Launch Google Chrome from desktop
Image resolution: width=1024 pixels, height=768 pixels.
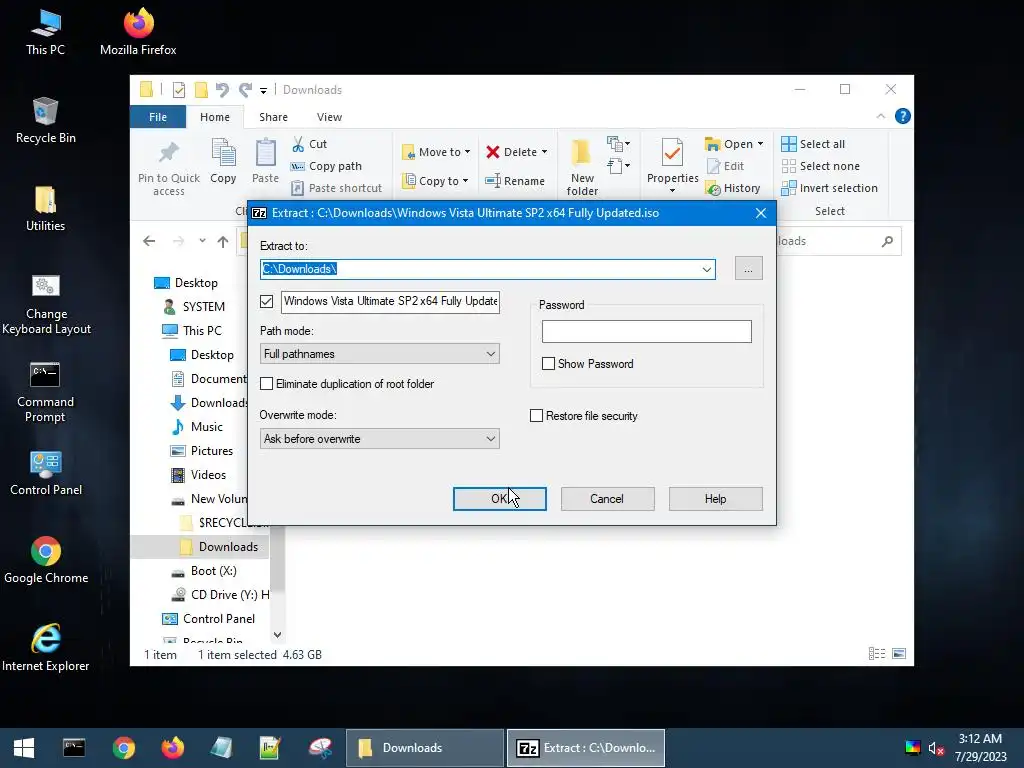(46, 561)
